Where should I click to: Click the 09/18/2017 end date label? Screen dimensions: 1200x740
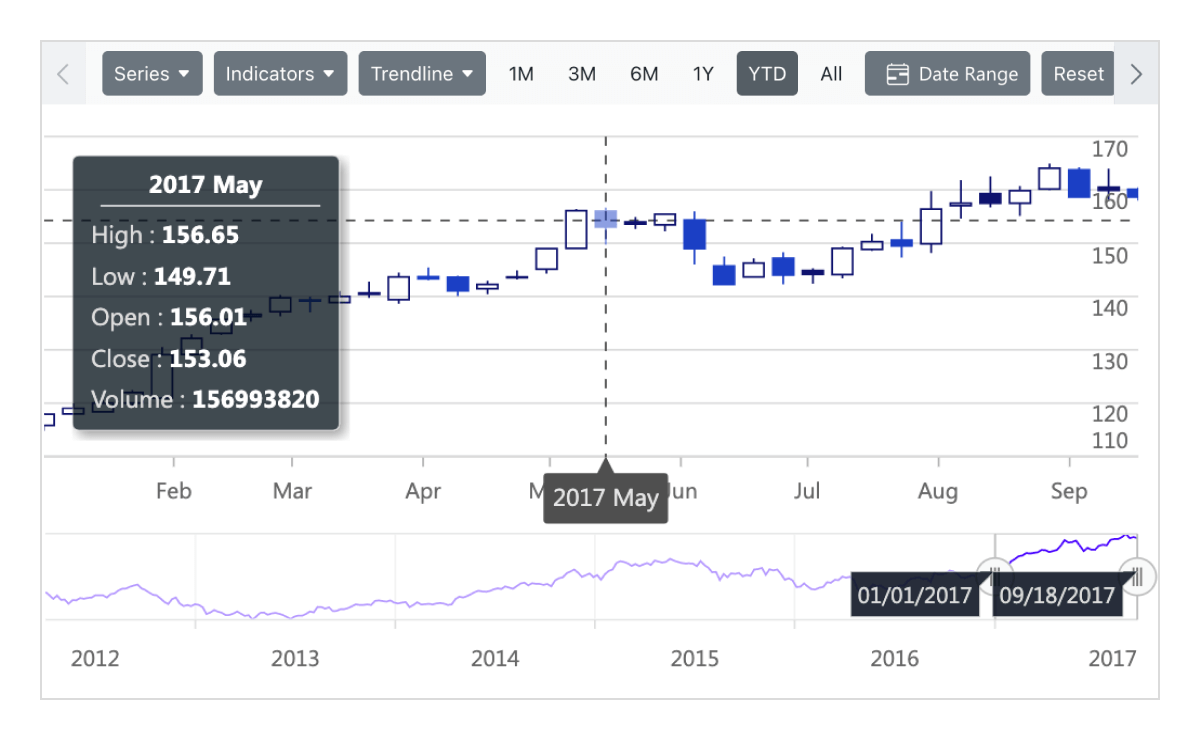tap(1057, 595)
